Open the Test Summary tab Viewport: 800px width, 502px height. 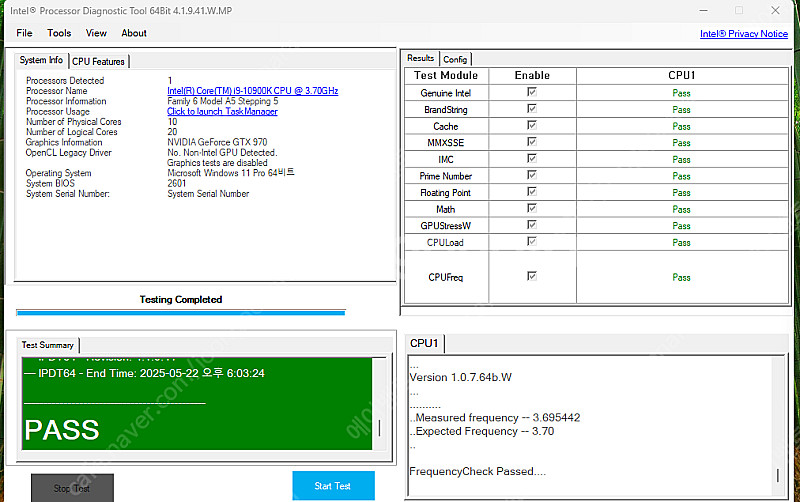point(47,345)
